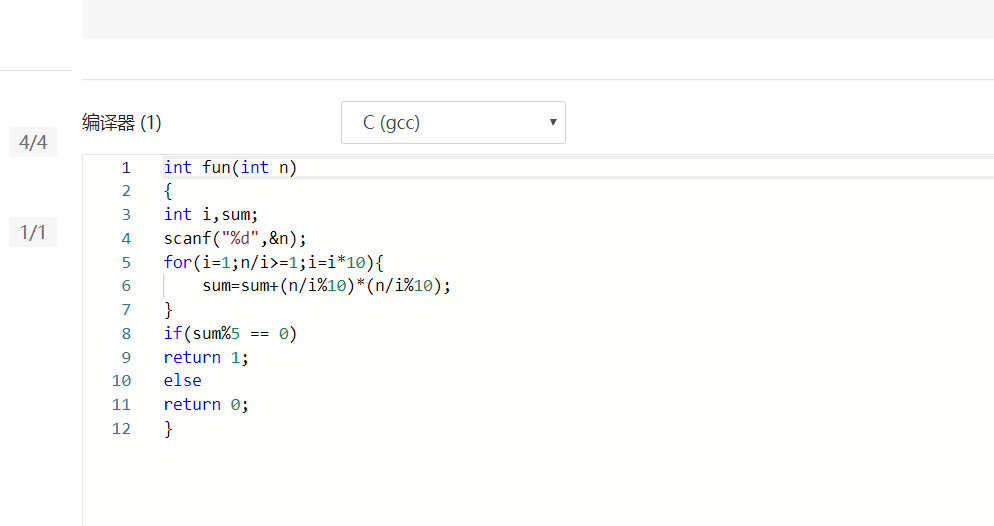The width and height of the screenshot is (994, 526).
Task: Click the "return 1;" statement
Action: tap(205, 357)
